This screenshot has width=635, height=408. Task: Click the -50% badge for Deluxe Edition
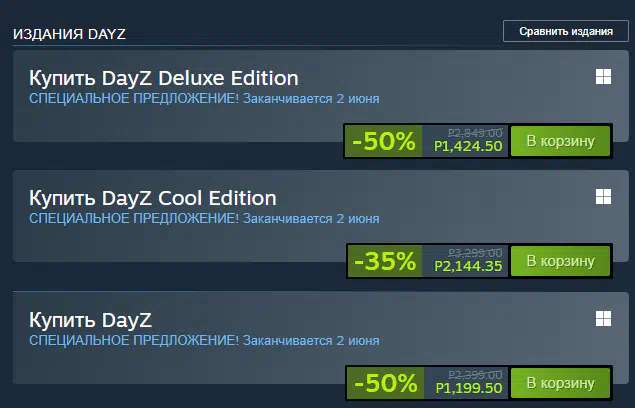click(x=384, y=141)
